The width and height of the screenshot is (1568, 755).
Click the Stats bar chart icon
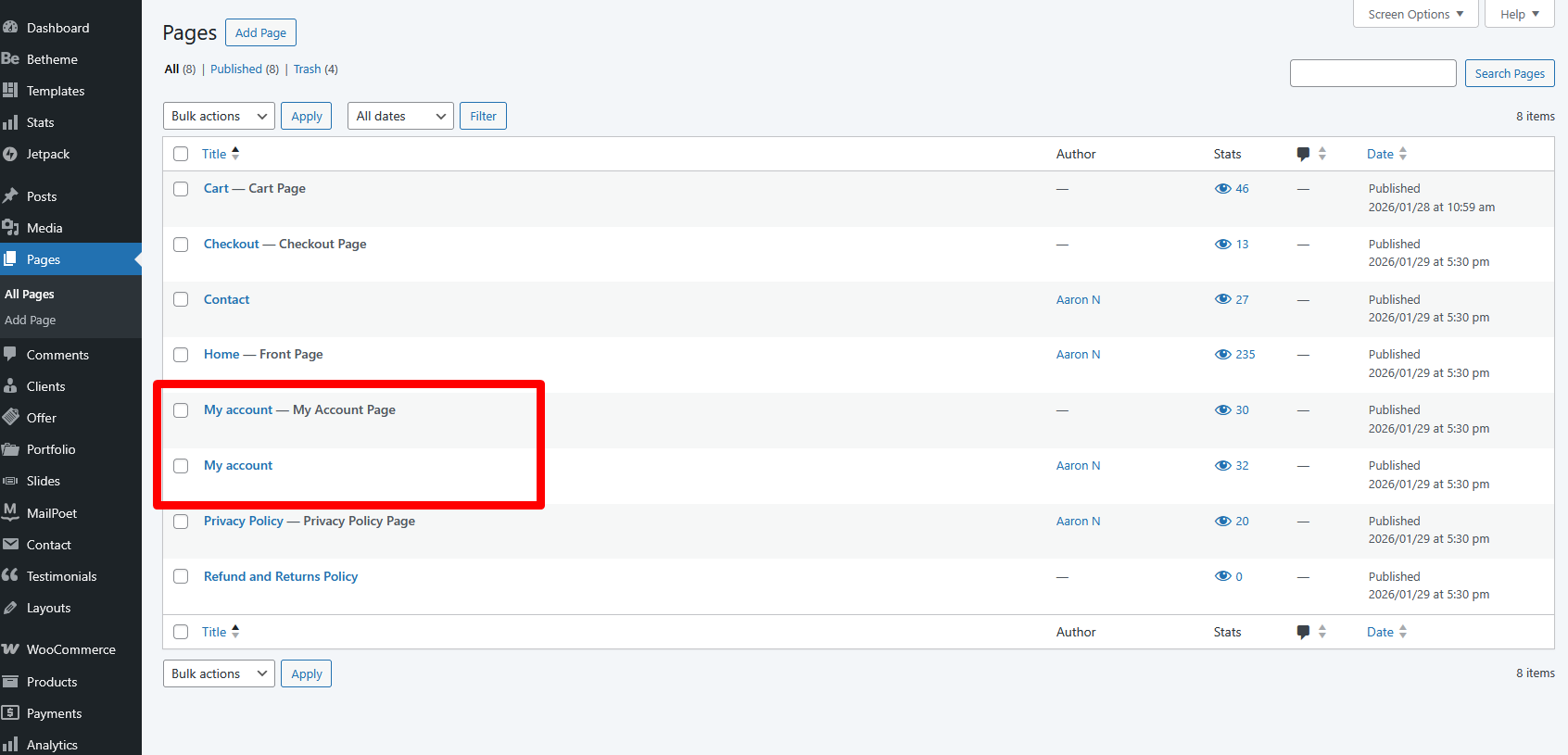coord(10,122)
